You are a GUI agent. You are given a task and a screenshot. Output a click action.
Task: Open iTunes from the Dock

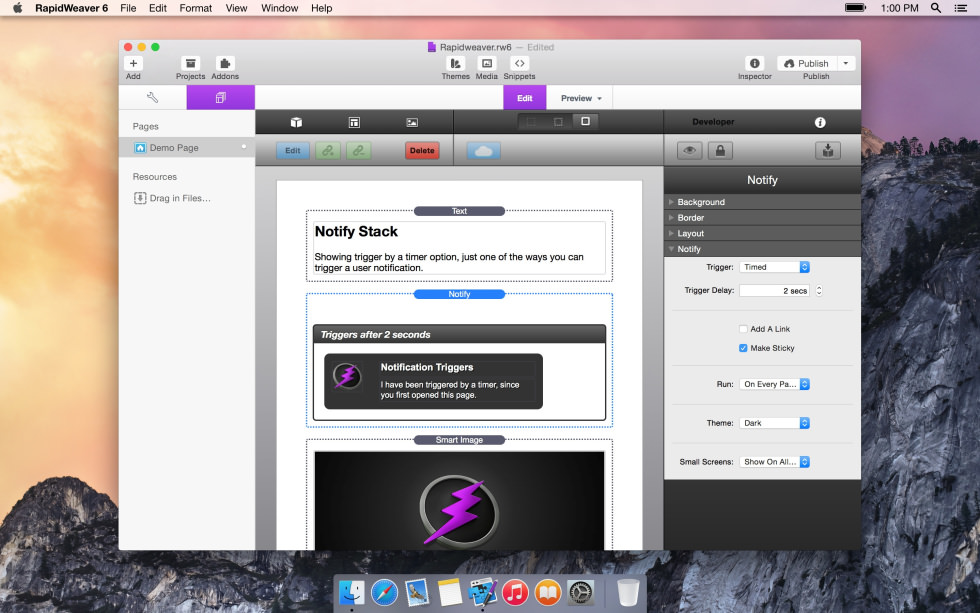click(x=515, y=592)
